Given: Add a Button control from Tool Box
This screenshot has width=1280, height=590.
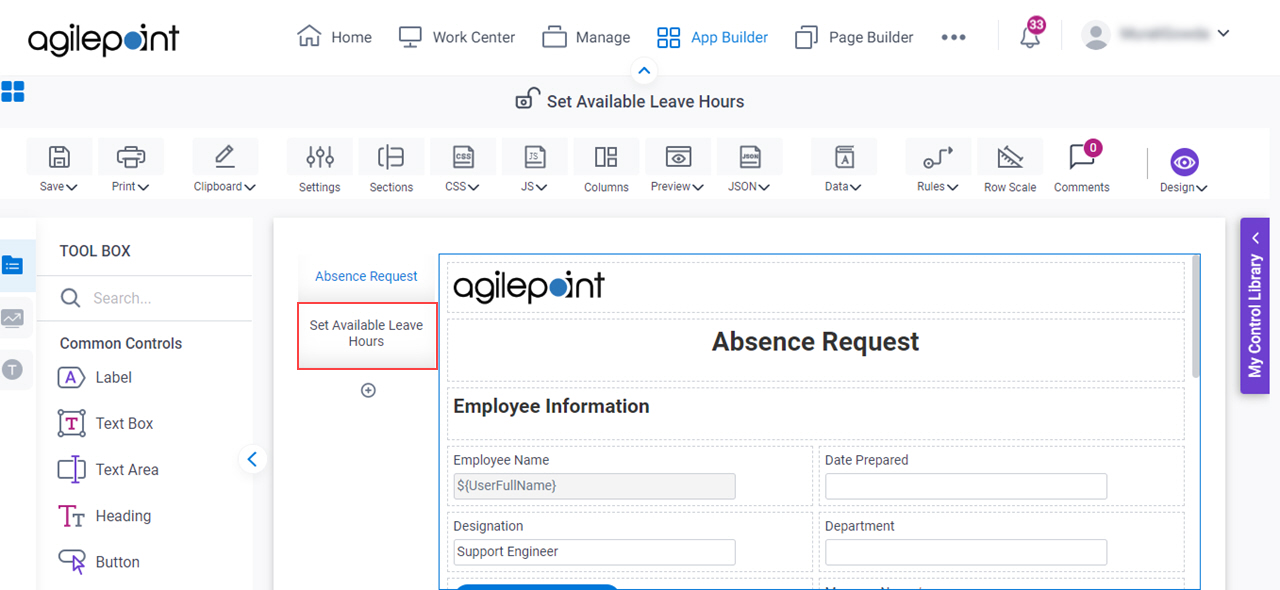Looking at the screenshot, I should [99, 562].
